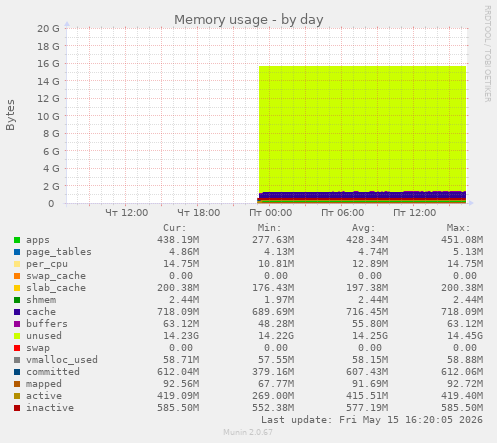Click the 'shmem' legend label
Viewport: 497px width, 443px height.
point(41,300)
